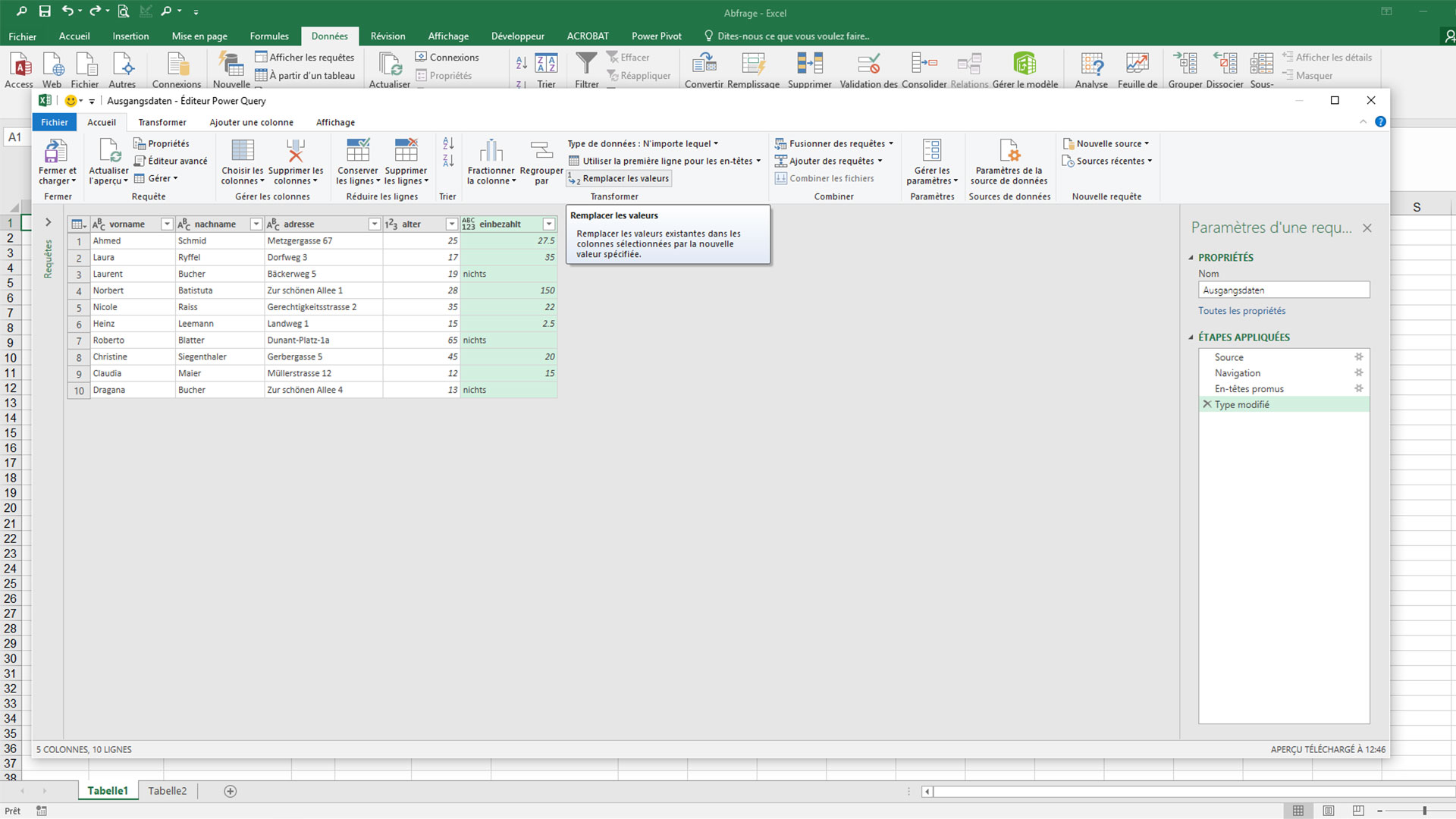Image resolution: width=1456 pixels, height=819 pixels.
Task: Edit the query name field Ausgangsdaten
Action: 1283,289
